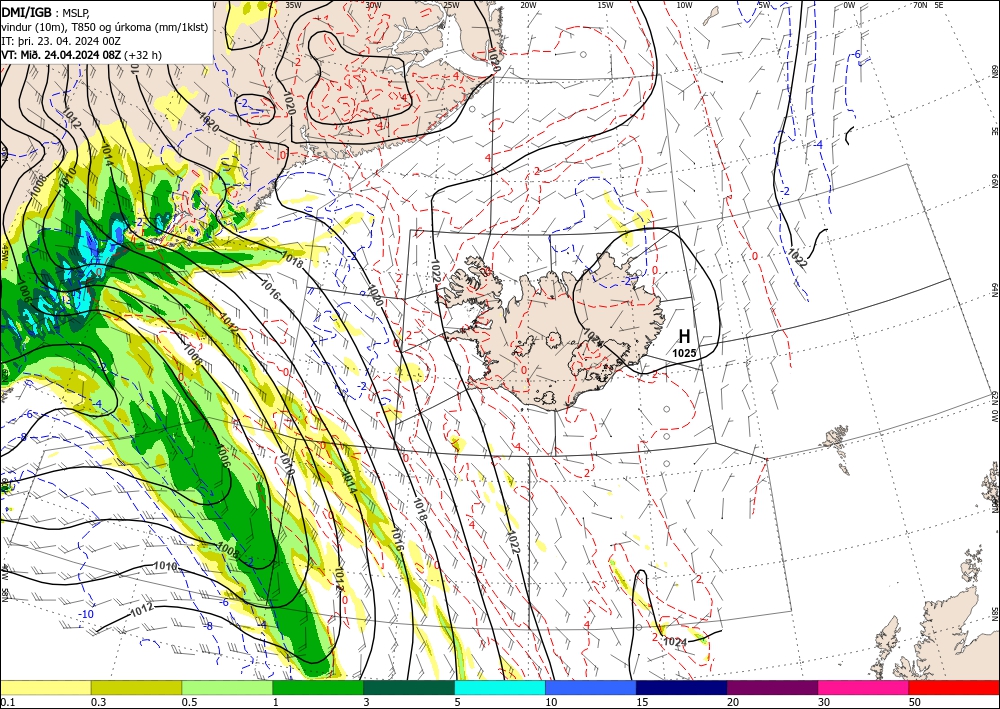Select the red 50+ legend swatch
1000x709 pixels.
pos(954,687)
